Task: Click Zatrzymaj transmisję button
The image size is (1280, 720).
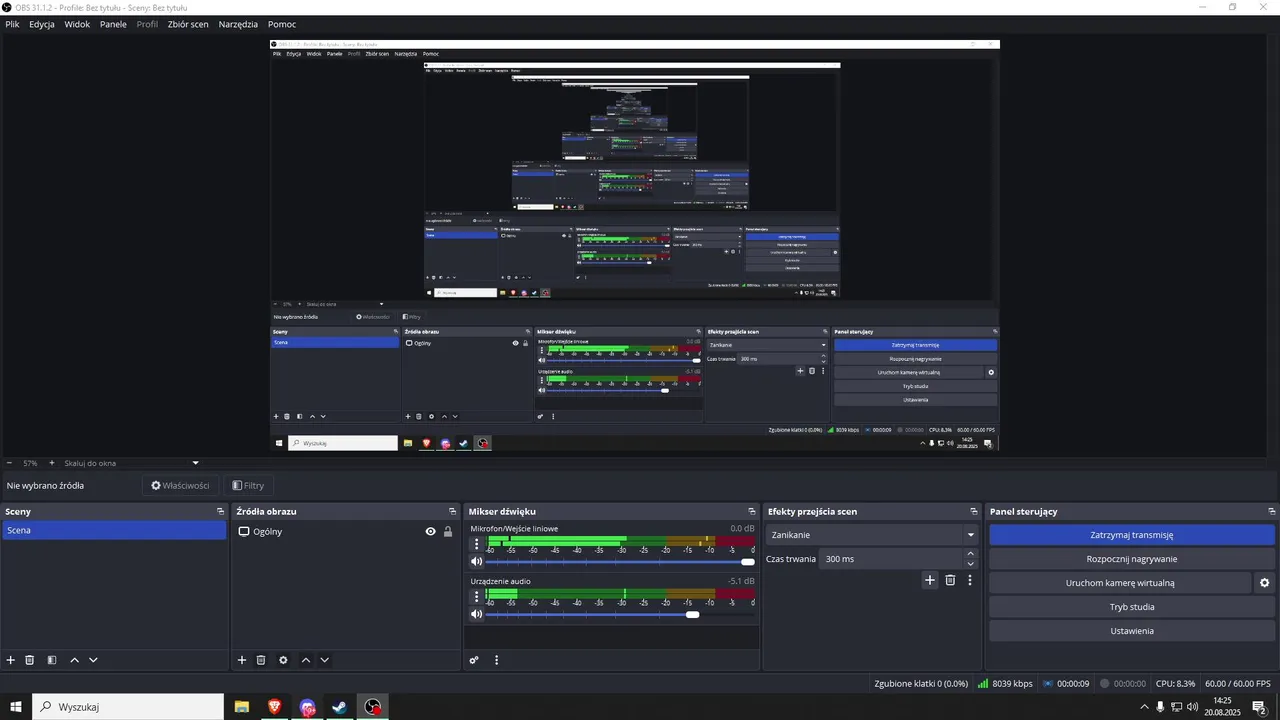Action: 1132,535
